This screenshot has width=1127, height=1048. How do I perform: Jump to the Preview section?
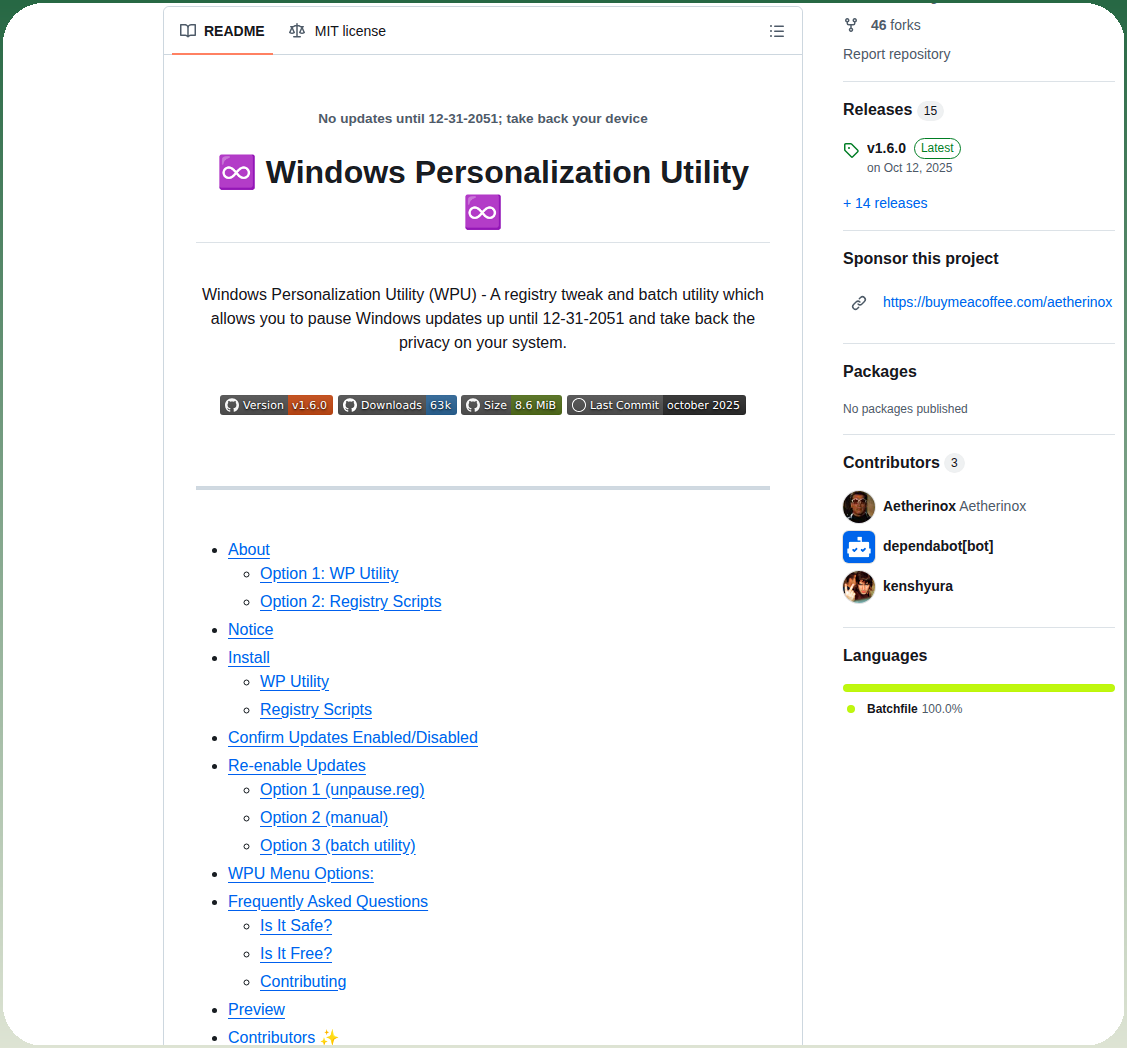(x=257, y=1010)
